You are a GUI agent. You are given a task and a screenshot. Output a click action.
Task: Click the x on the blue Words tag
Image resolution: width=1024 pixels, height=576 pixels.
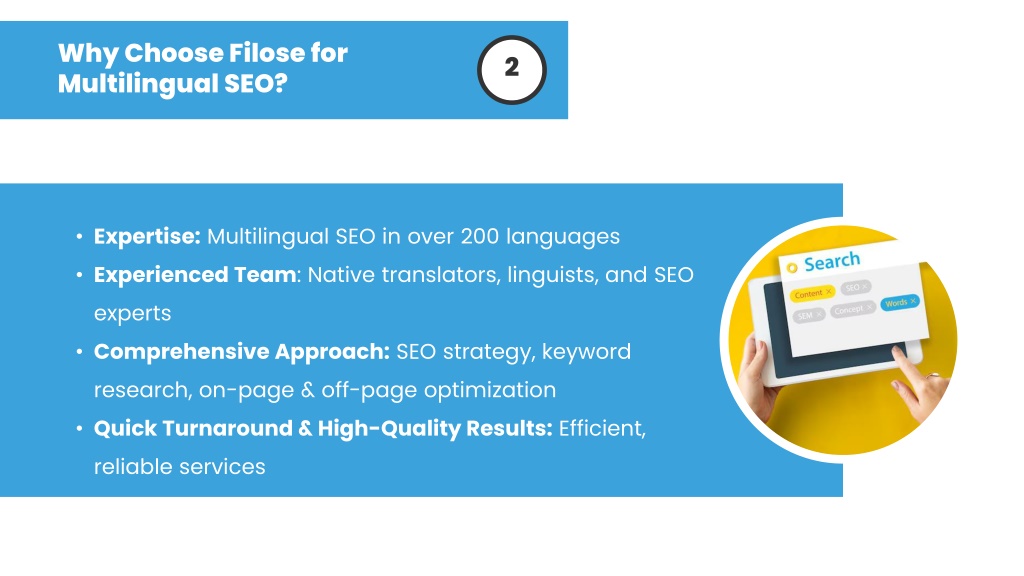point(913,301)
